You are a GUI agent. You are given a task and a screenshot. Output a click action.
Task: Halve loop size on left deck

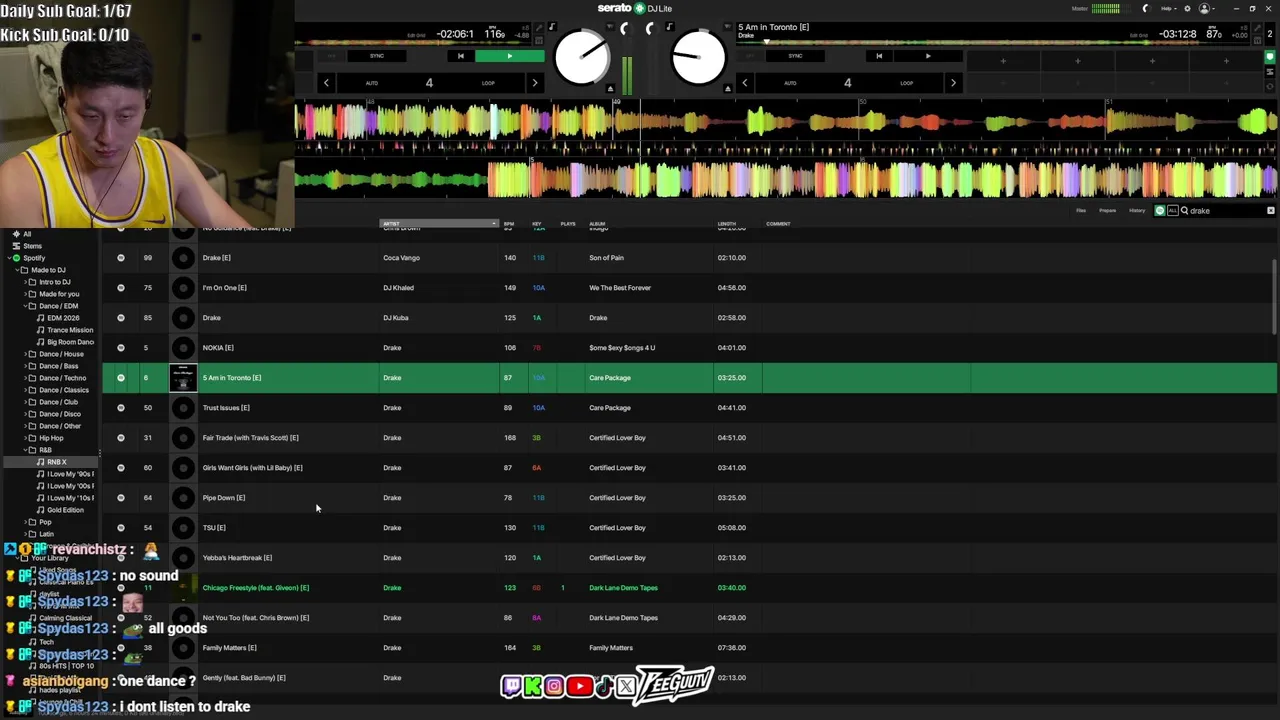click(x=326, y=83)
